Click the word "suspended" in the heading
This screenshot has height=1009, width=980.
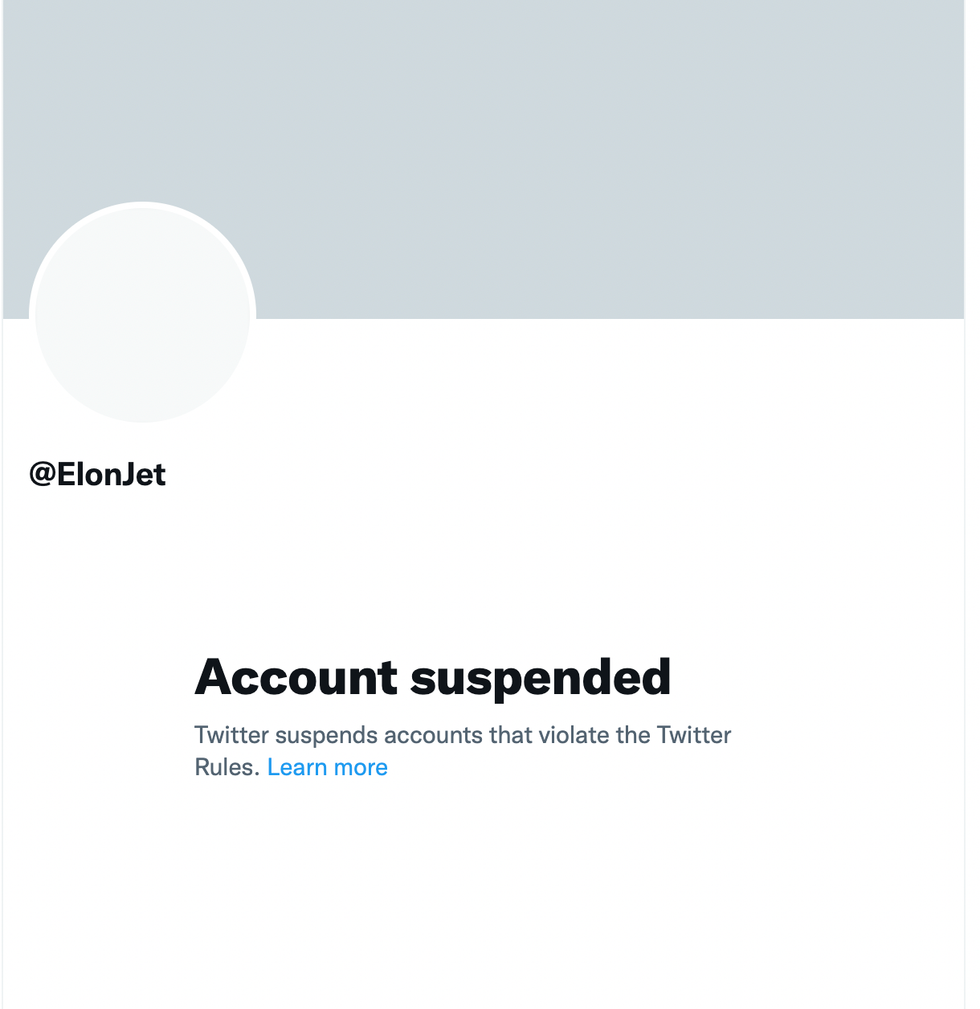coord(540,678)
